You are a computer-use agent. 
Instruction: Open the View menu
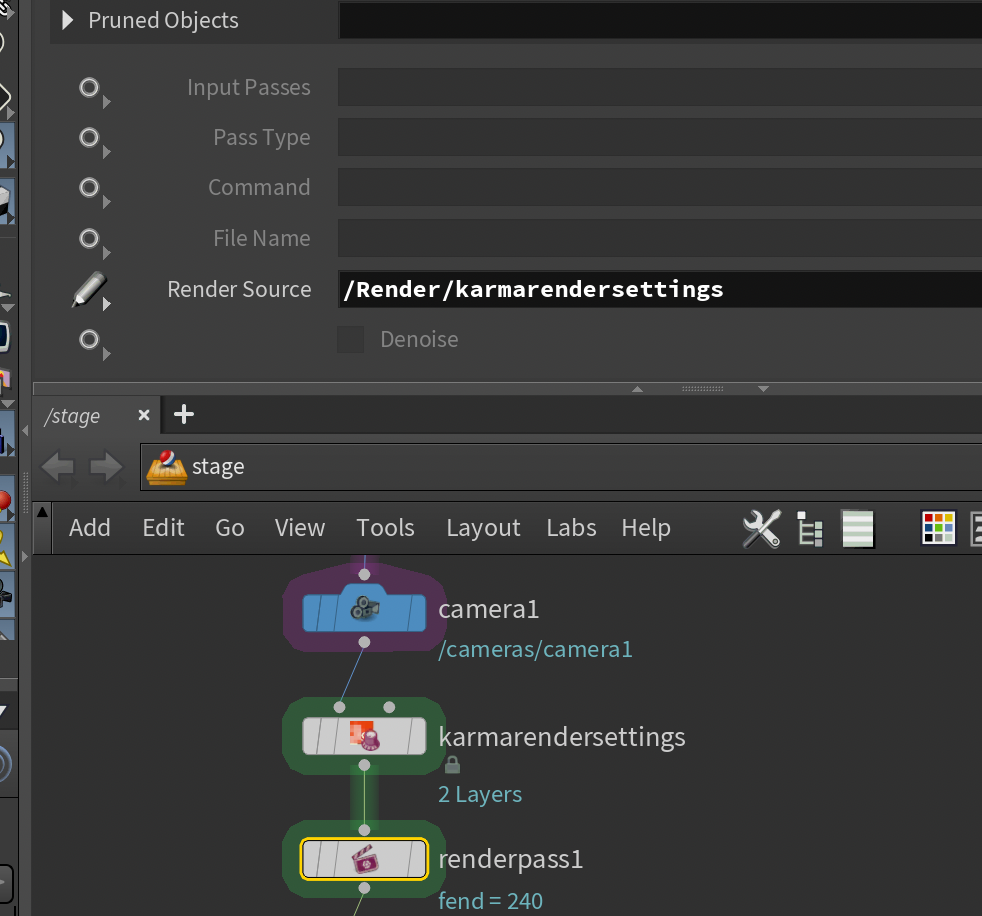[x=300, y=528]
